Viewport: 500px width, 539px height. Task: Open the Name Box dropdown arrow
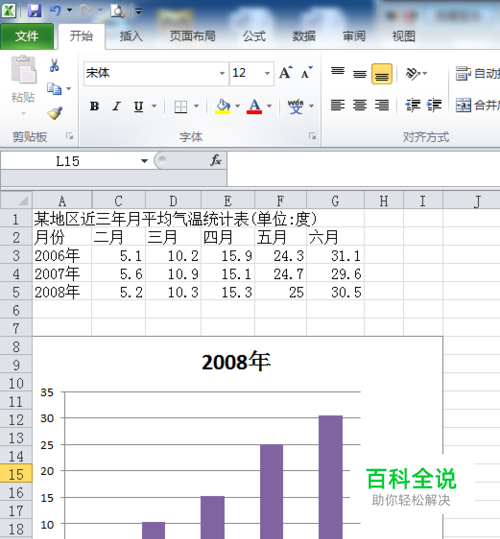[144, 161]
